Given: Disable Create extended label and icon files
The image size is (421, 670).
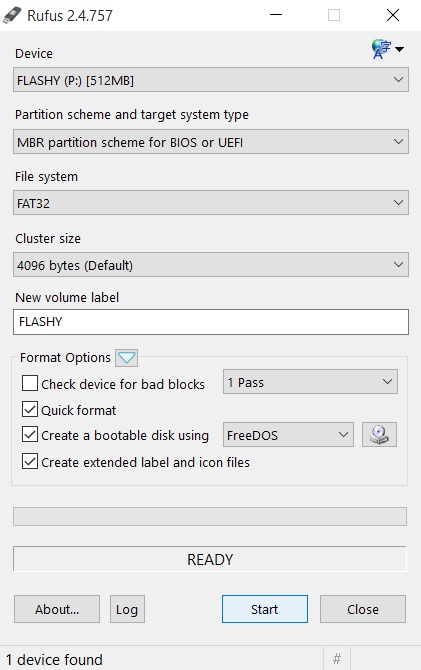Looking at the screenshot, I should 29,461.
